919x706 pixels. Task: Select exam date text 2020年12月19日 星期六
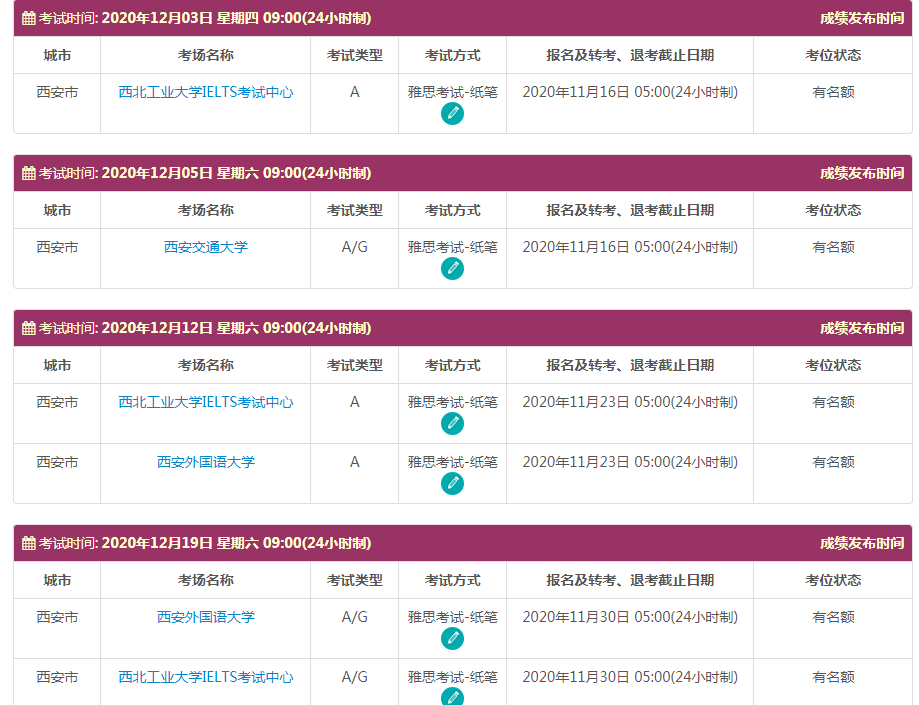coord(180,543)
